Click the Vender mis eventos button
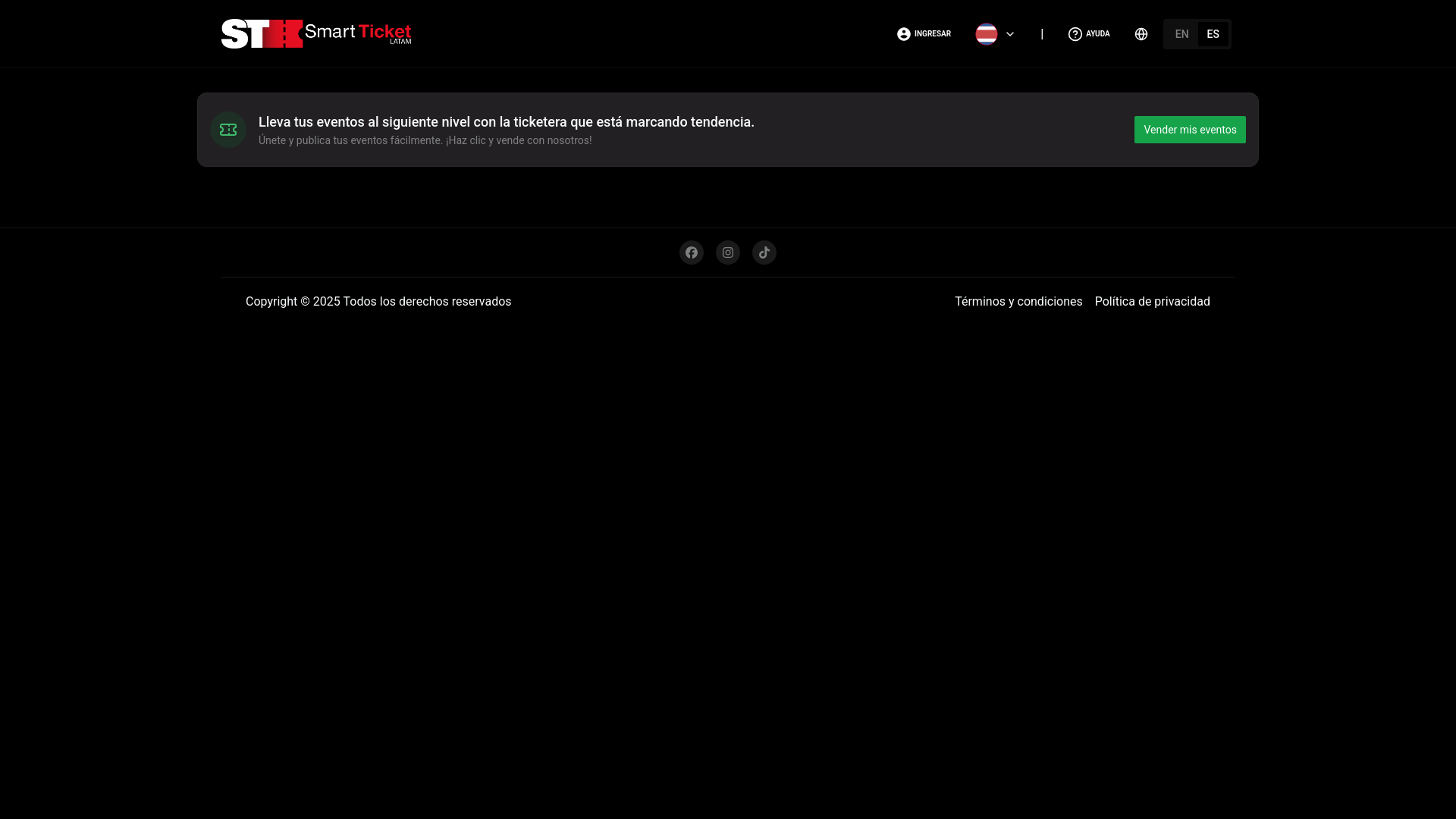 pos(1190,130)
